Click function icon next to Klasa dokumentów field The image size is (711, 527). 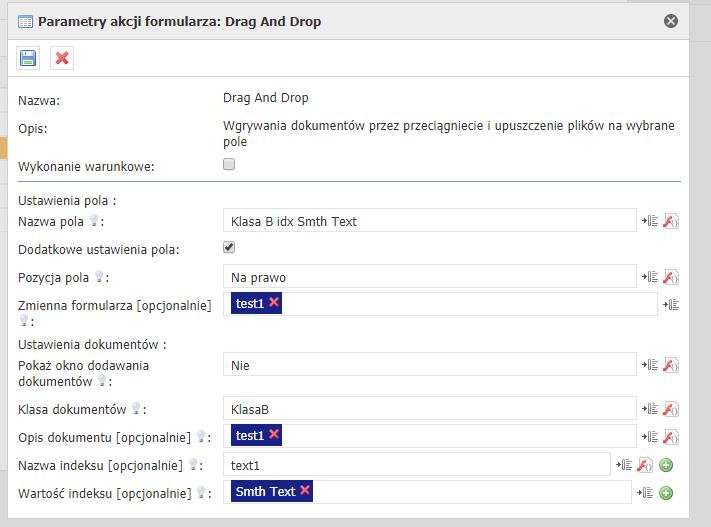[672, 409]
